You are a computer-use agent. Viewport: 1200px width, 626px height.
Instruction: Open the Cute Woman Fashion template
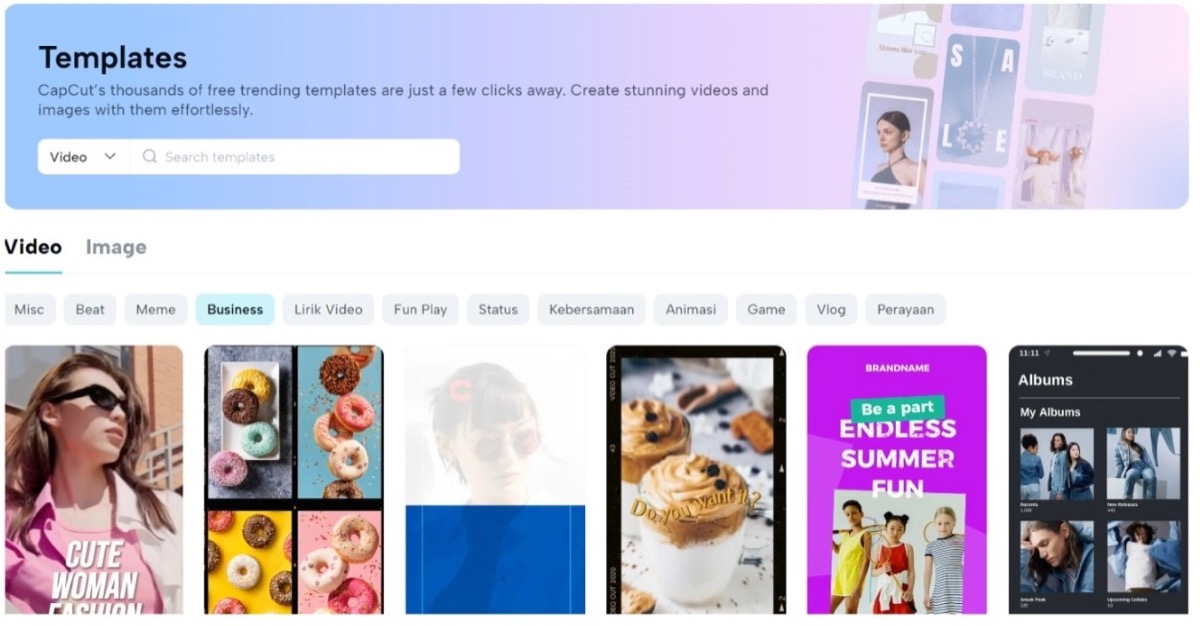[94, 480]
